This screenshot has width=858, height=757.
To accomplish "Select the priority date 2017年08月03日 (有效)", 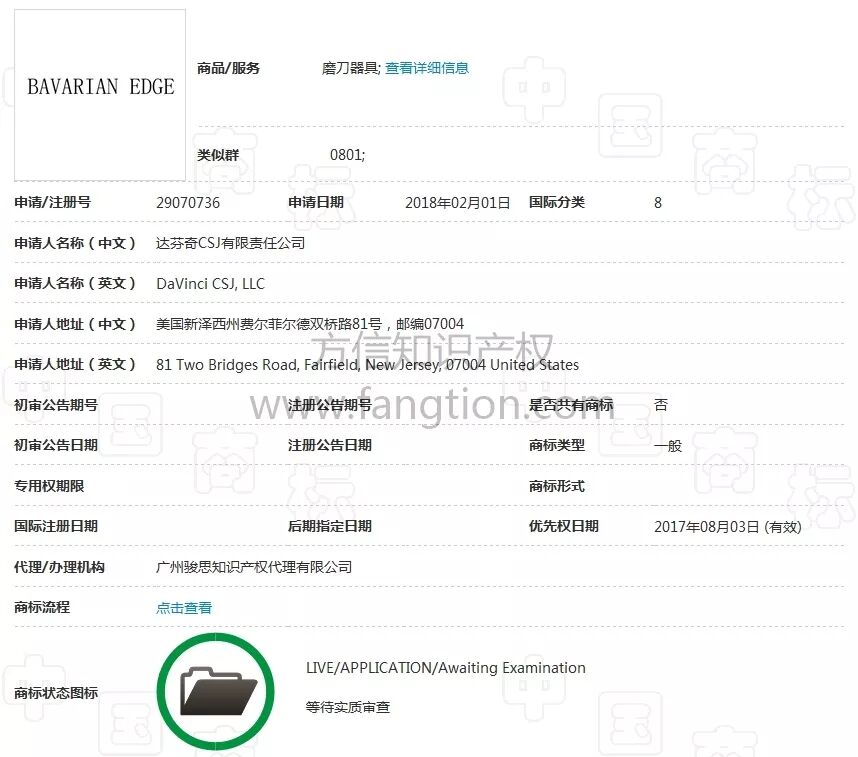I will [728, 527].
